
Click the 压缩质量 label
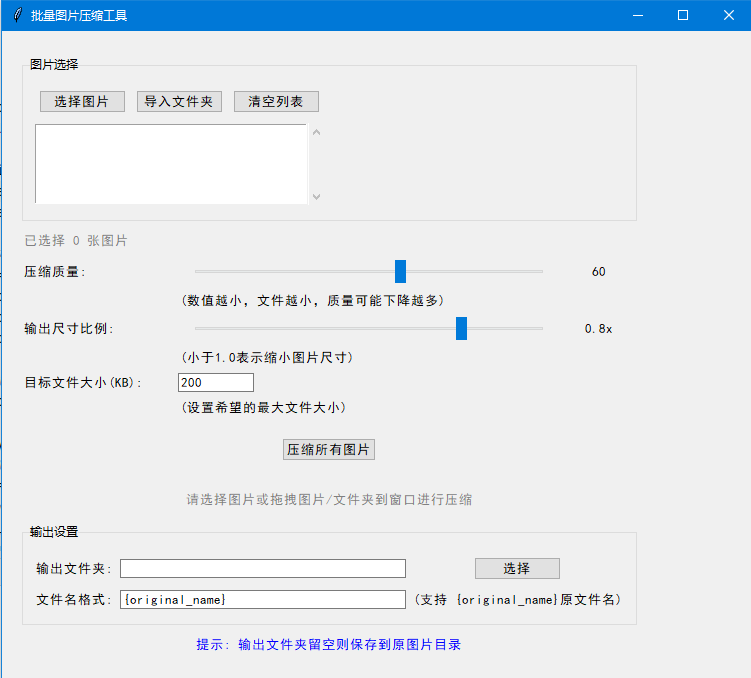coord(55,272)
